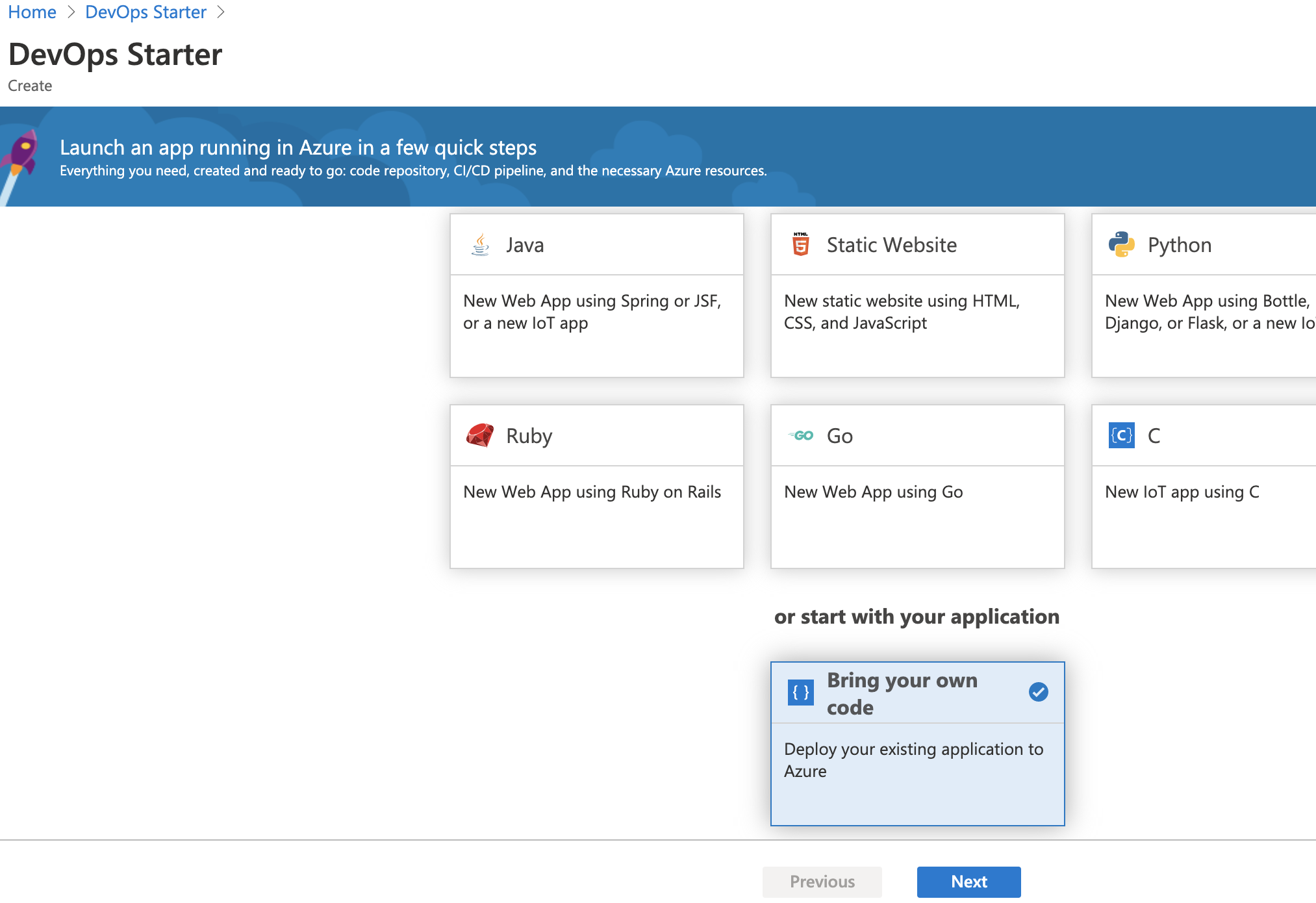This screenshot has height=903, width=1316.
Task: Click the Go gopher logo icon
Action: [801, 435]
